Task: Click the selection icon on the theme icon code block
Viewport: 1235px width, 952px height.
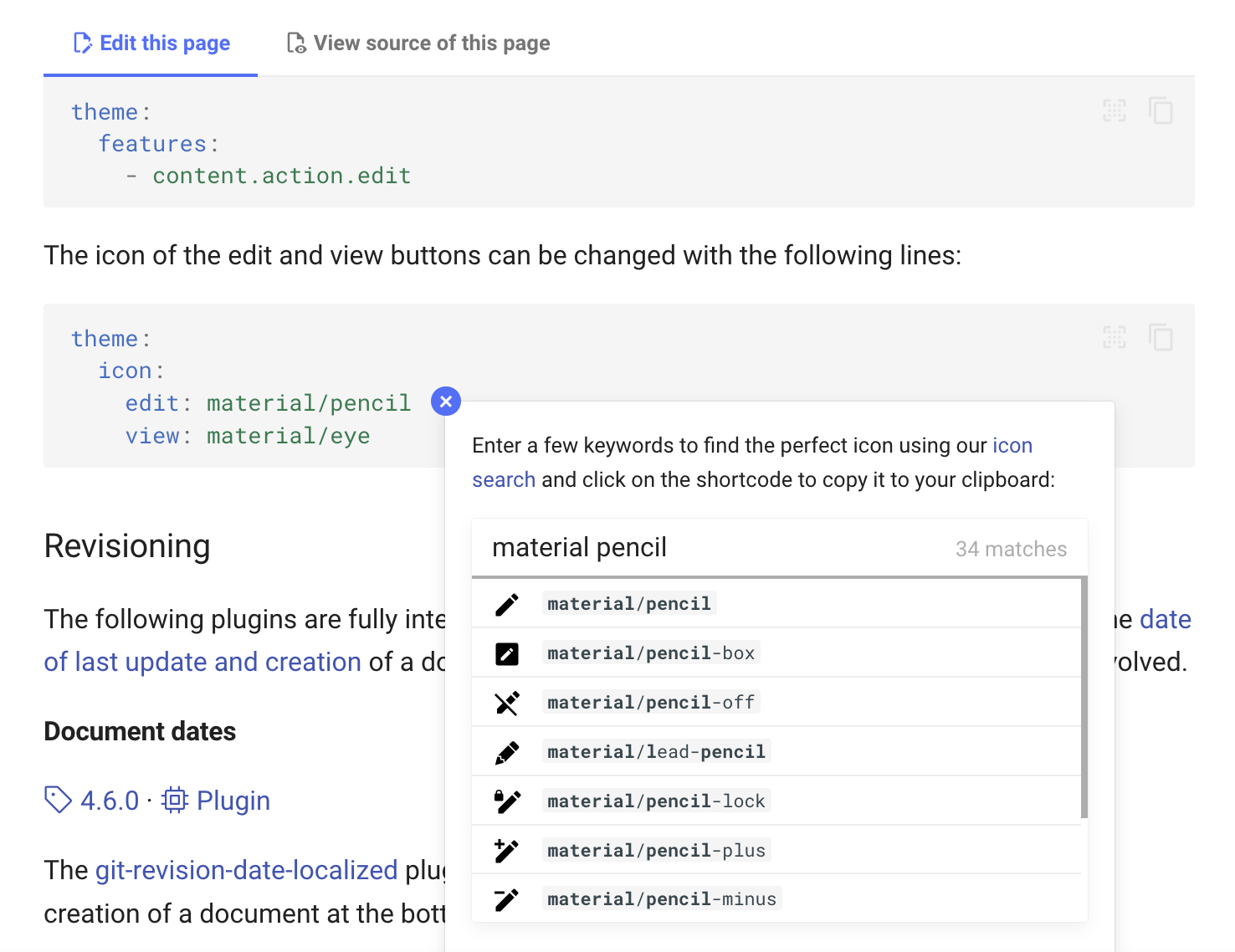Action: pos(1113,338)
